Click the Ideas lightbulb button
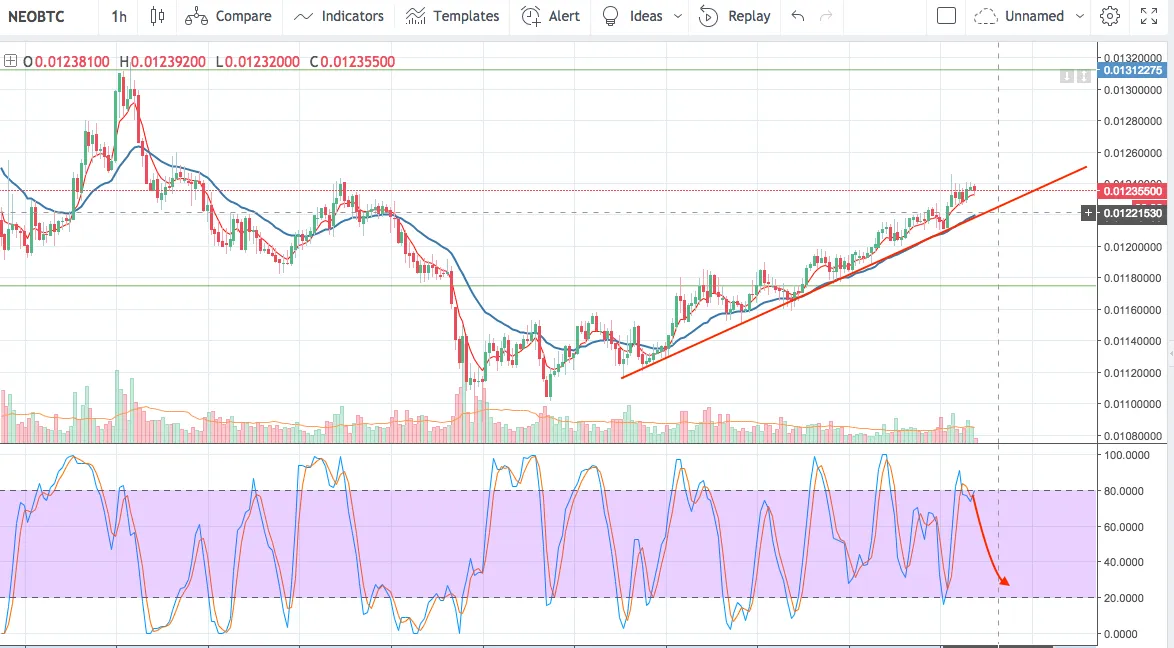This screenshot has width=1174, height=648. pyautogui.click(x=610, y=16)
